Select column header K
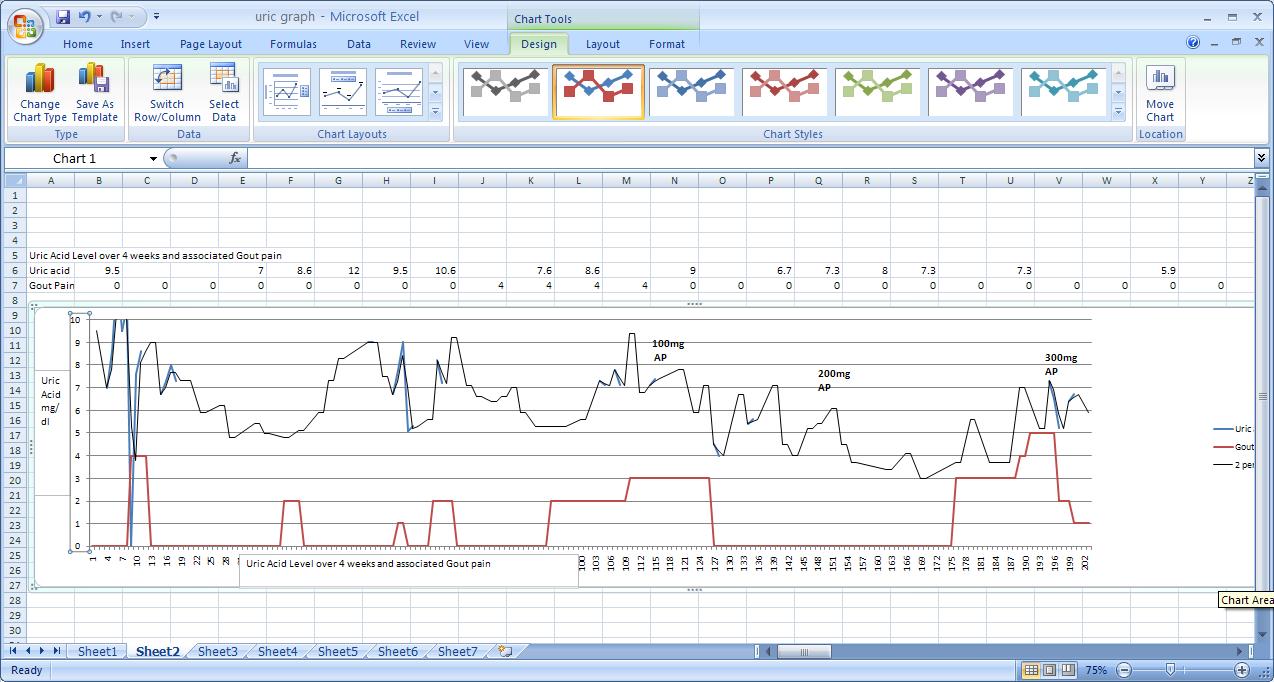 (x=530, y=180)
